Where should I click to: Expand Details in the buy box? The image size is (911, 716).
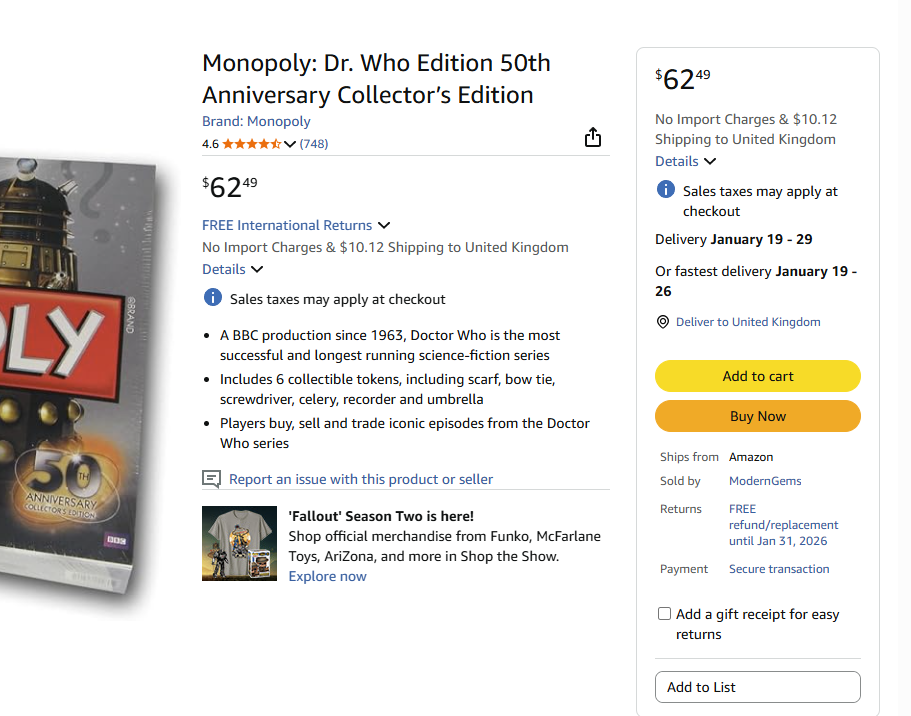pos(685,161)
